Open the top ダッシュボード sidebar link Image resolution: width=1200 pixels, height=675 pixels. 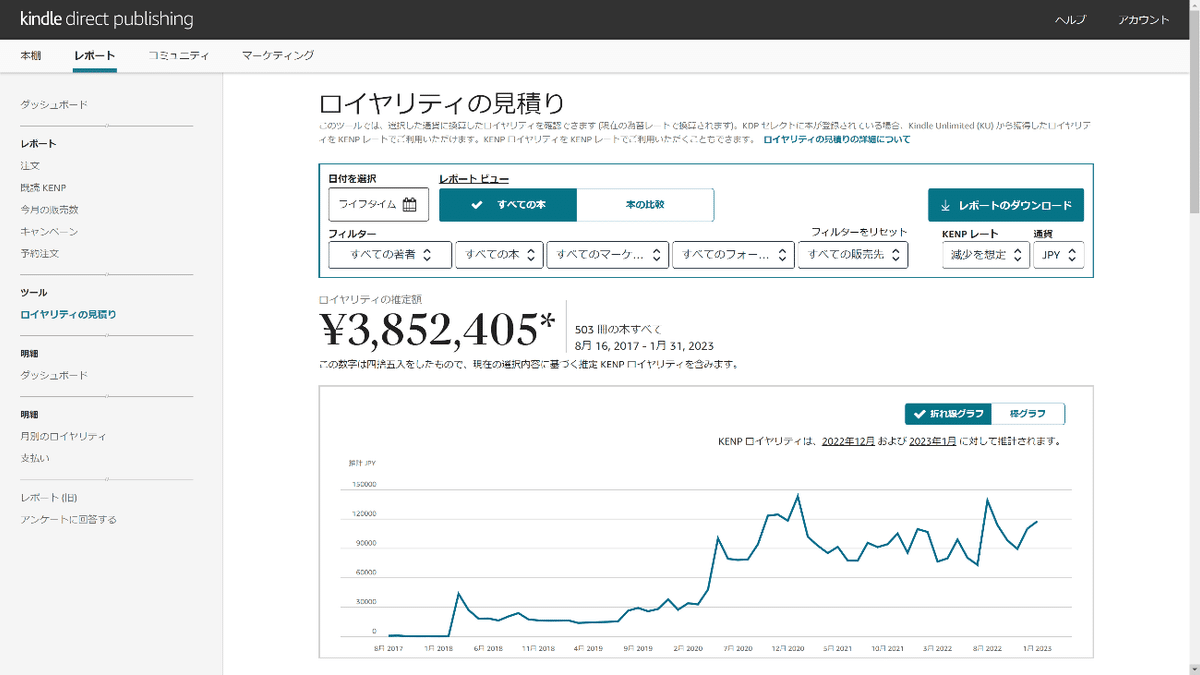click(x=54, y=105)
